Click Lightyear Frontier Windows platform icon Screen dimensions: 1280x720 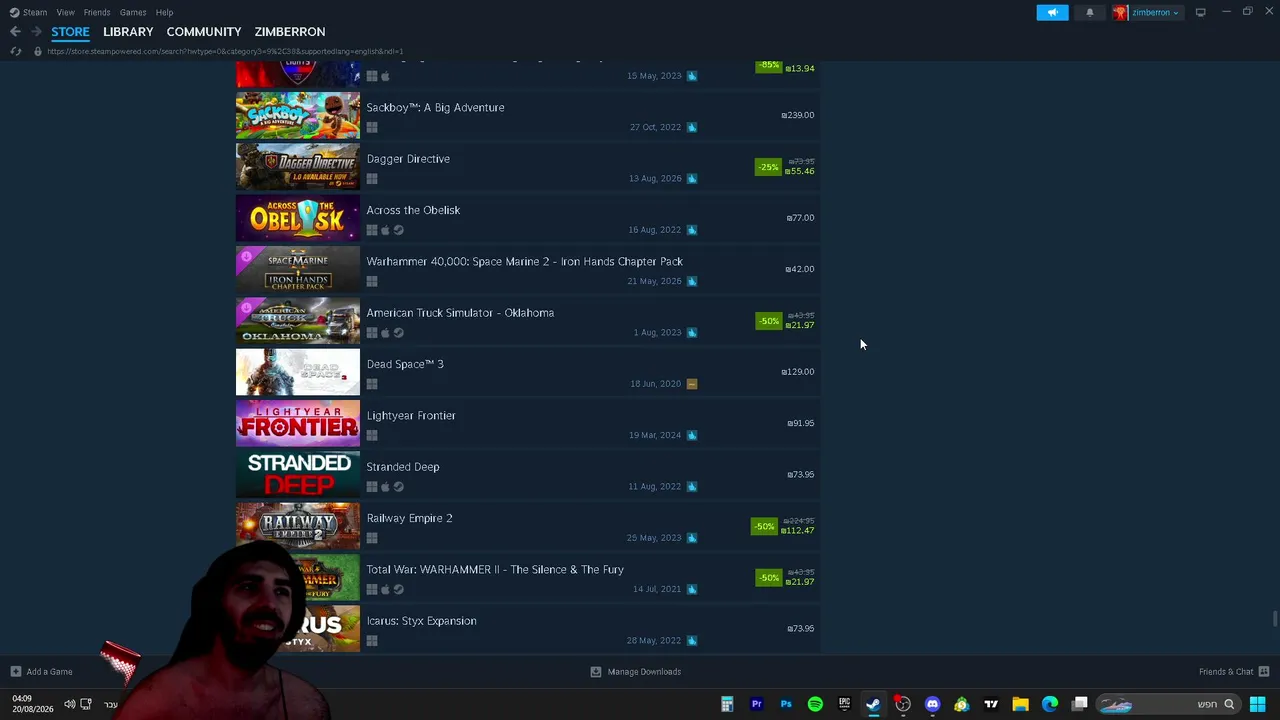372,435
